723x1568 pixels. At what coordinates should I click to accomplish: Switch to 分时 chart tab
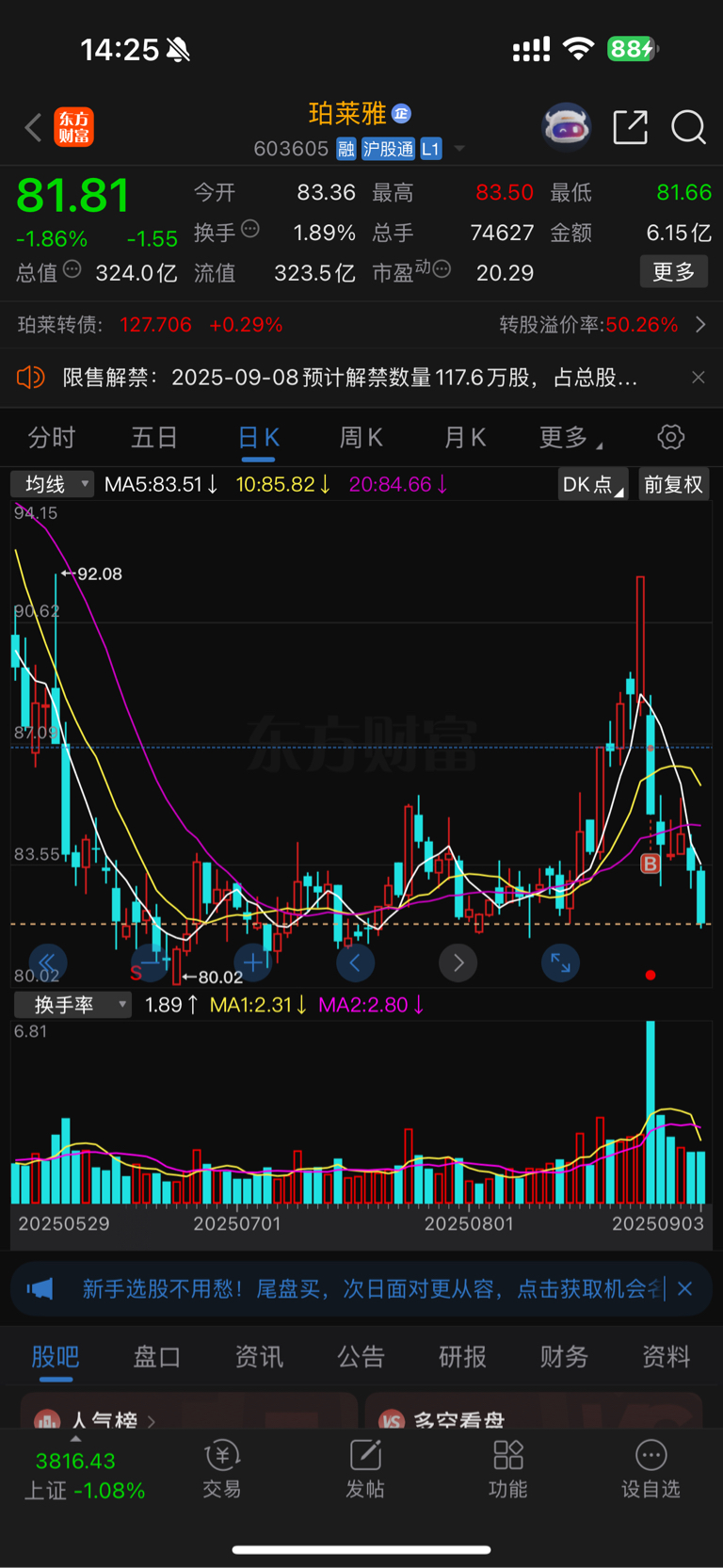point(51,438)
